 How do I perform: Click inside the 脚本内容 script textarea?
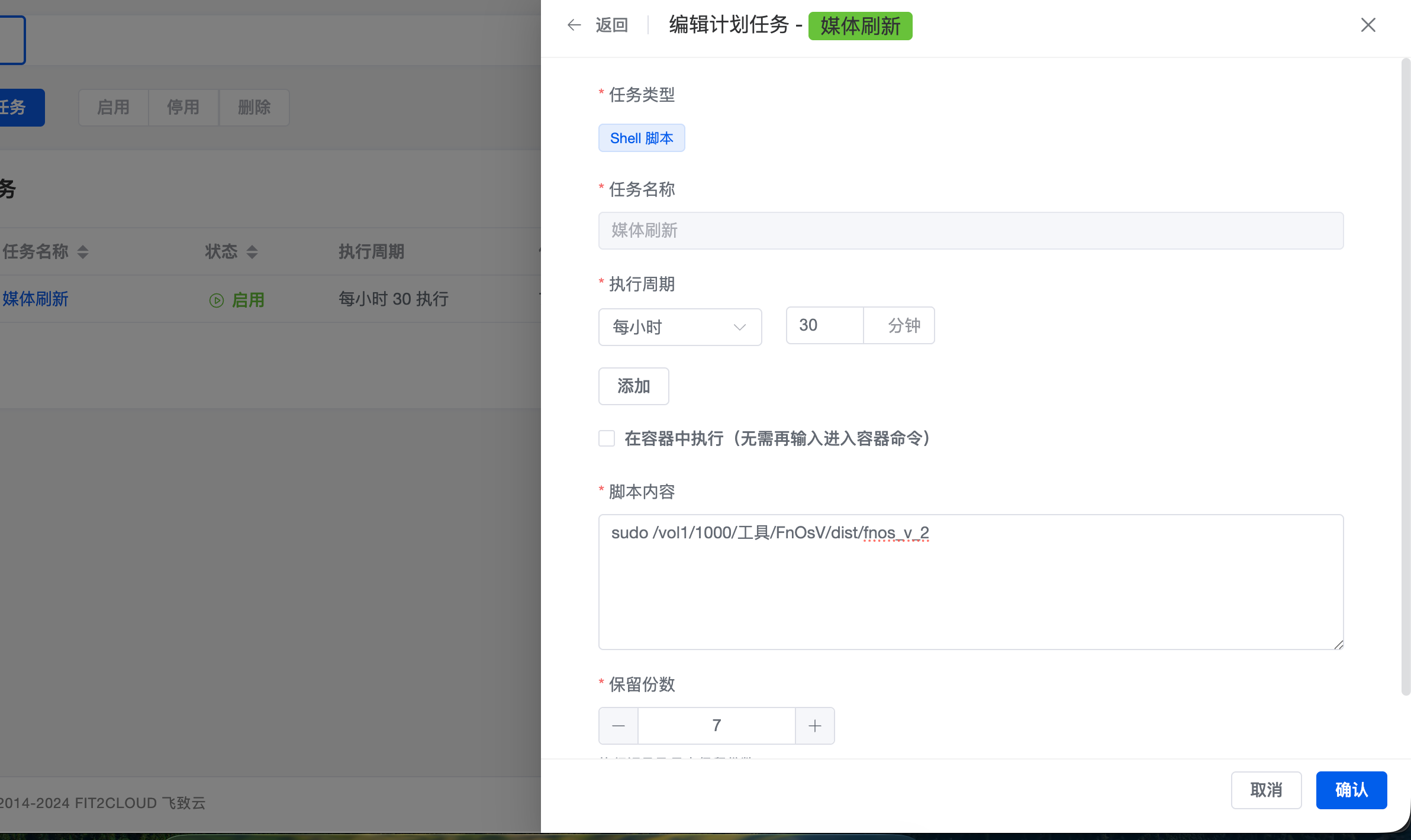point(970,583)
